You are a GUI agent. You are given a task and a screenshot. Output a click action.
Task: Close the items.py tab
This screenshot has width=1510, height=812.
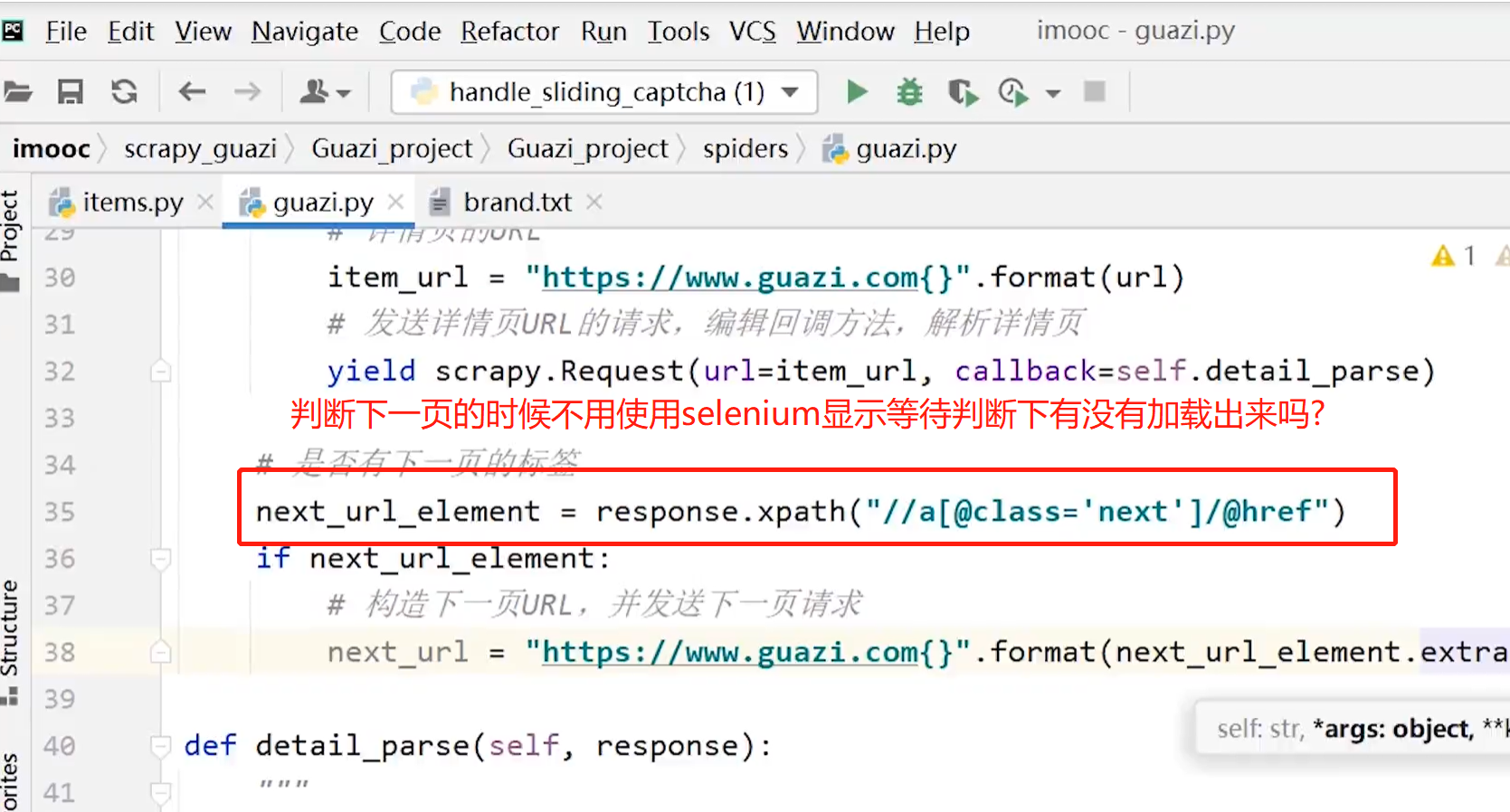pyautogui.click(x=205, y=202)
